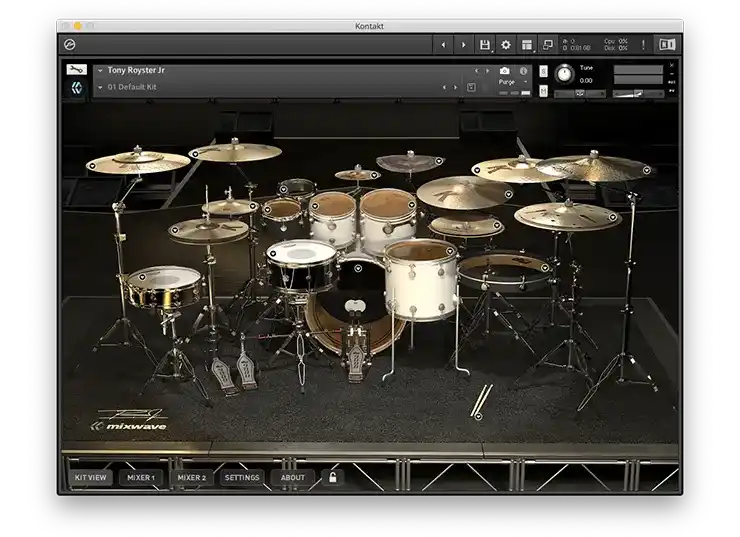Expand the Tony Royster Jr instrument dropdown

click(100, 70)
